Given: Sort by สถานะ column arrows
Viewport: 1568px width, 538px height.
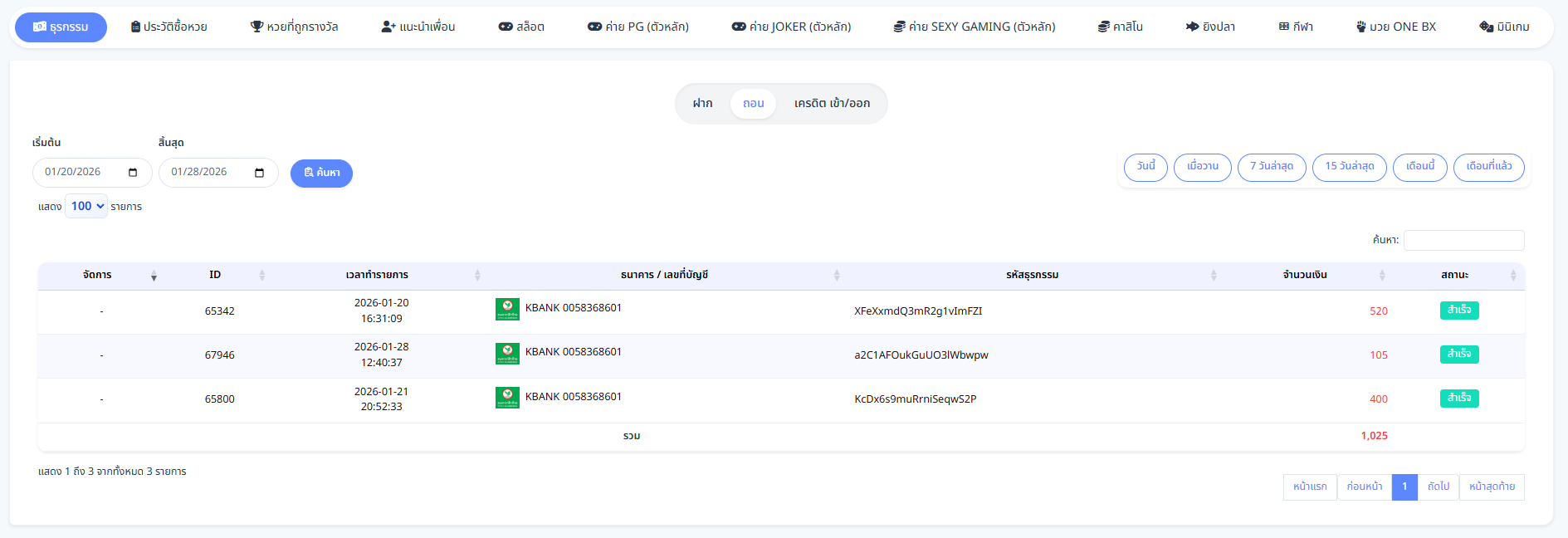Looking at the screenshot, I should 1512,276.
